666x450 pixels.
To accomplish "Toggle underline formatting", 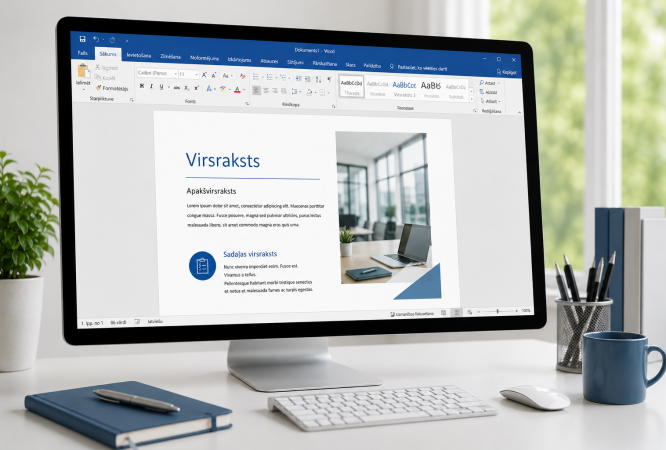I will (x=161, y=87).
